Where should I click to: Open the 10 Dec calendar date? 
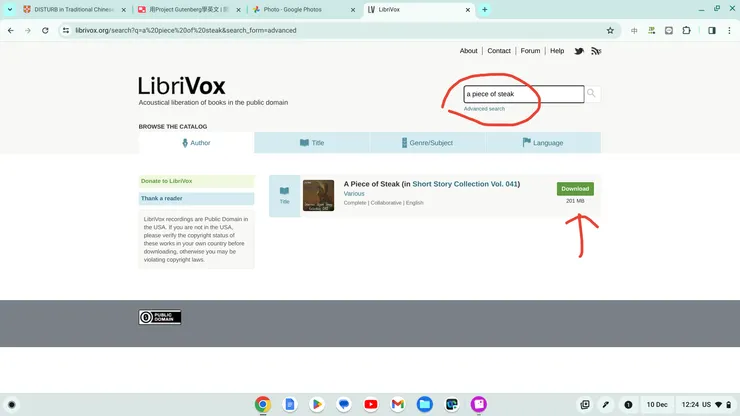[x=657, y=405]
